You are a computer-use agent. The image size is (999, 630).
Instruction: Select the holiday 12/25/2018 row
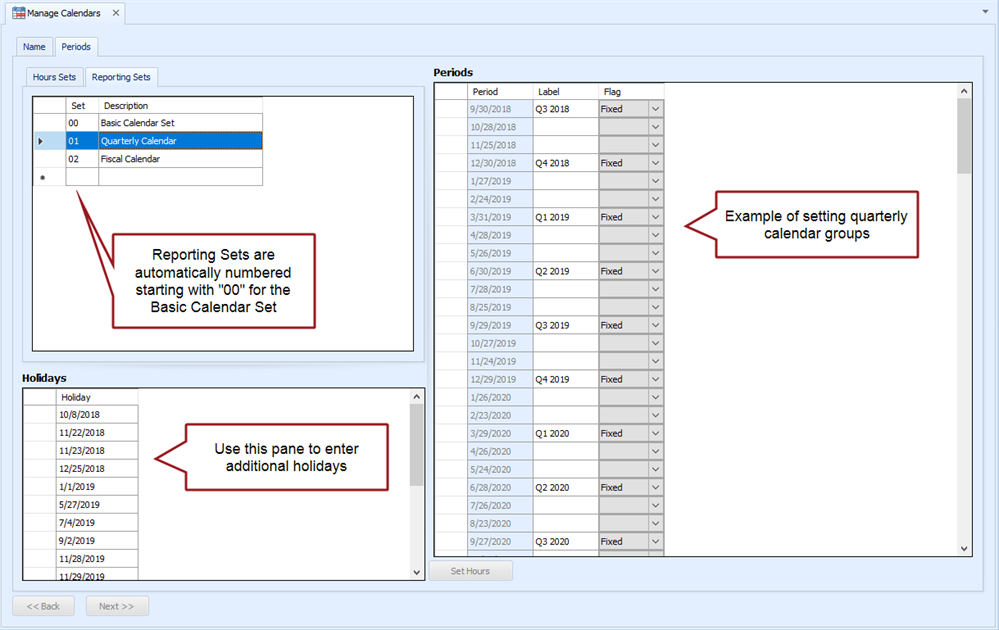click(x=96, y=469)
